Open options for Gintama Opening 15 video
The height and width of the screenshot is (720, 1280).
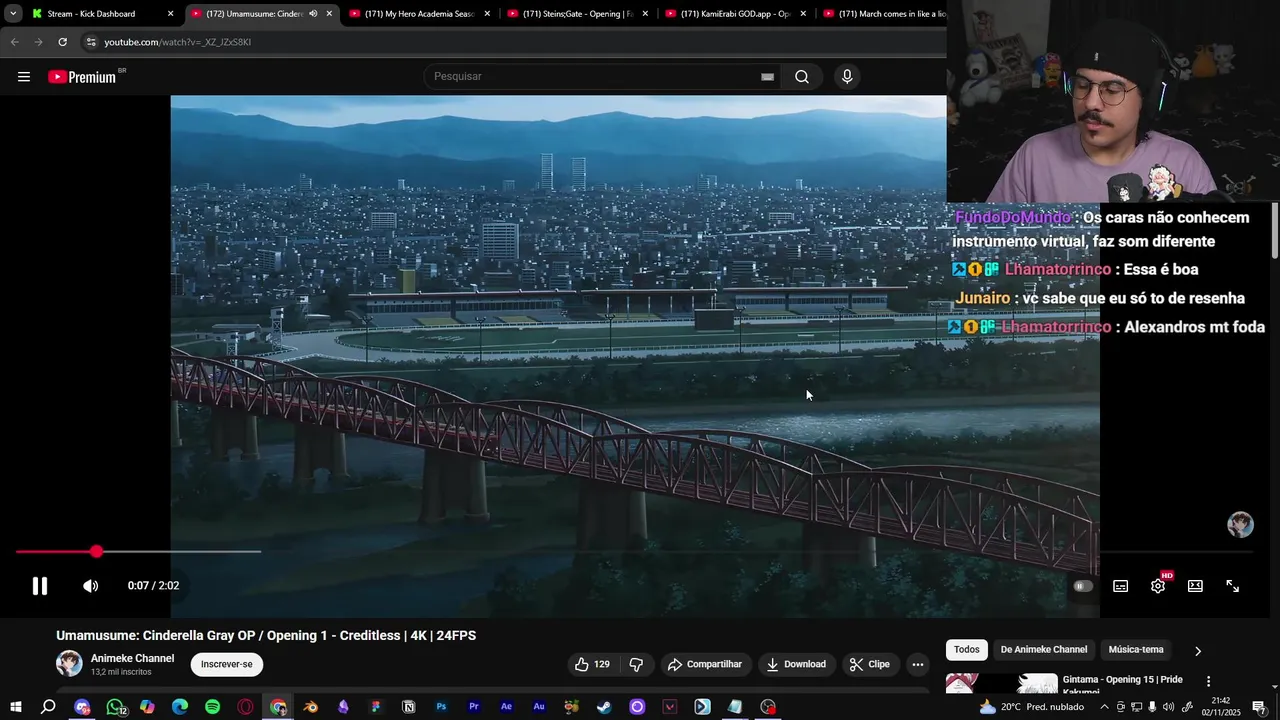tap(1208, 682)
